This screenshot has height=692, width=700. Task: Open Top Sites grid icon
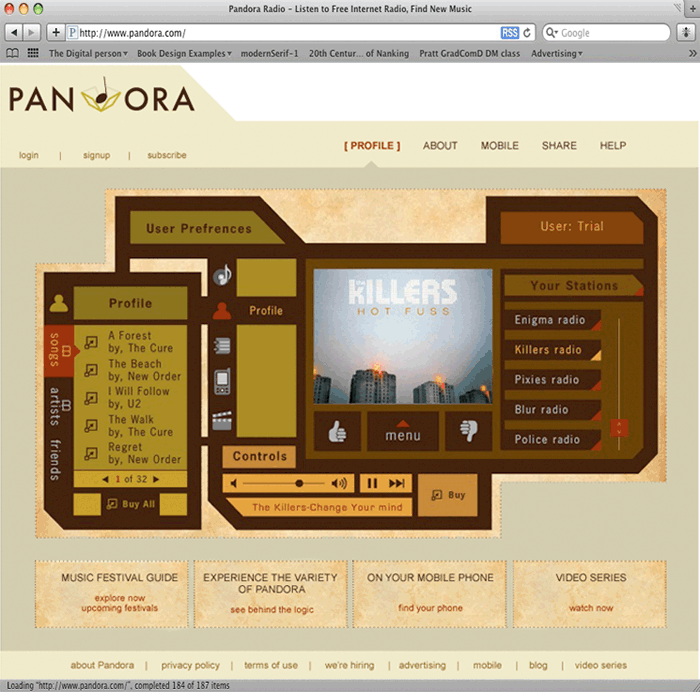(33, 53)
